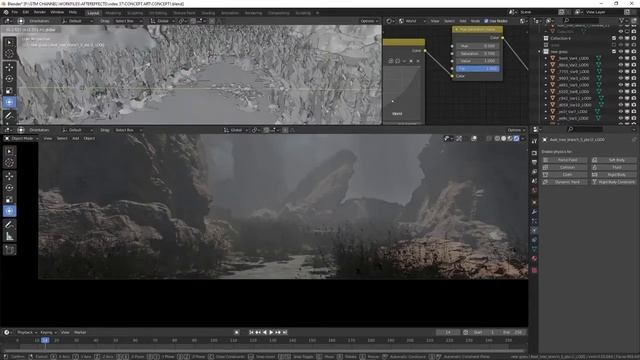
Task: Open the Playback dropdown in the timeline
Action: click(x=27, y=332)
